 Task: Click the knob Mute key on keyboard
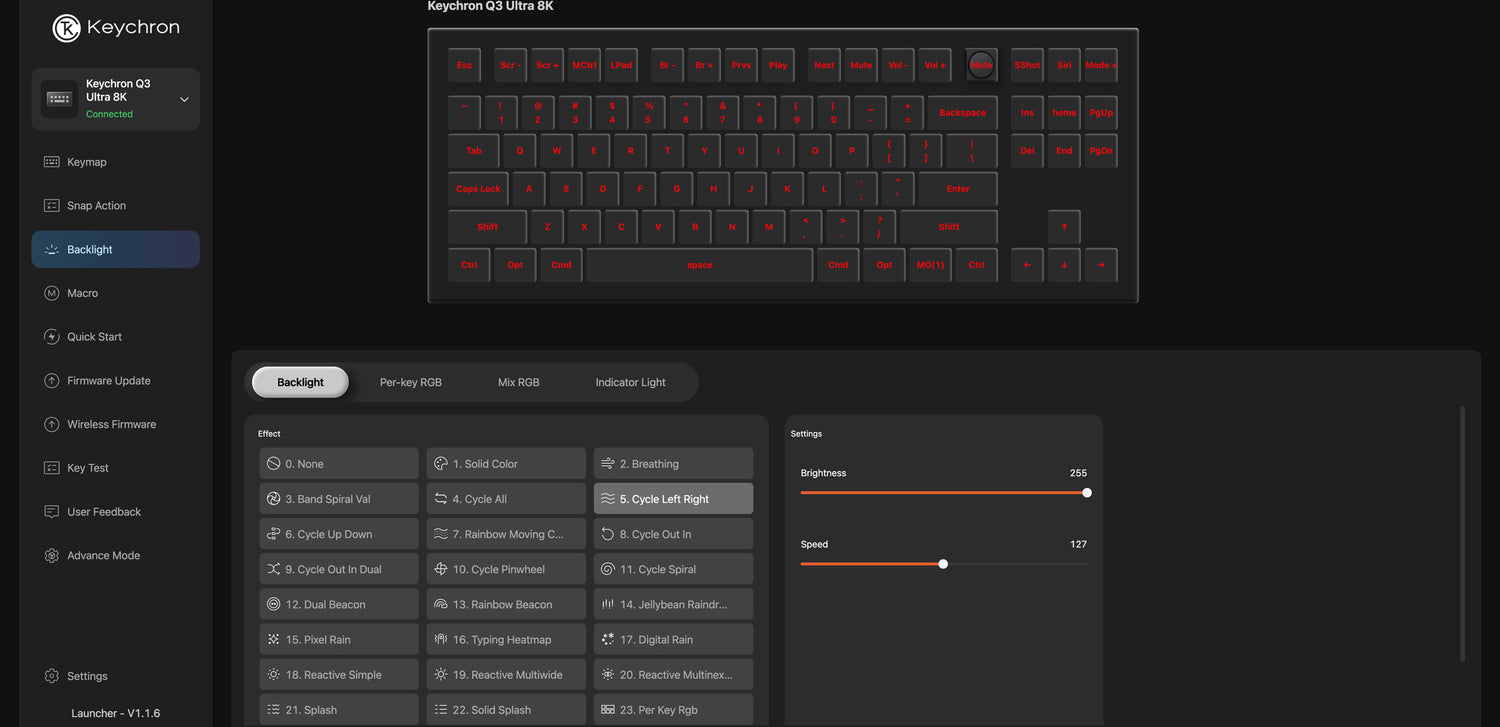[981, 65]
